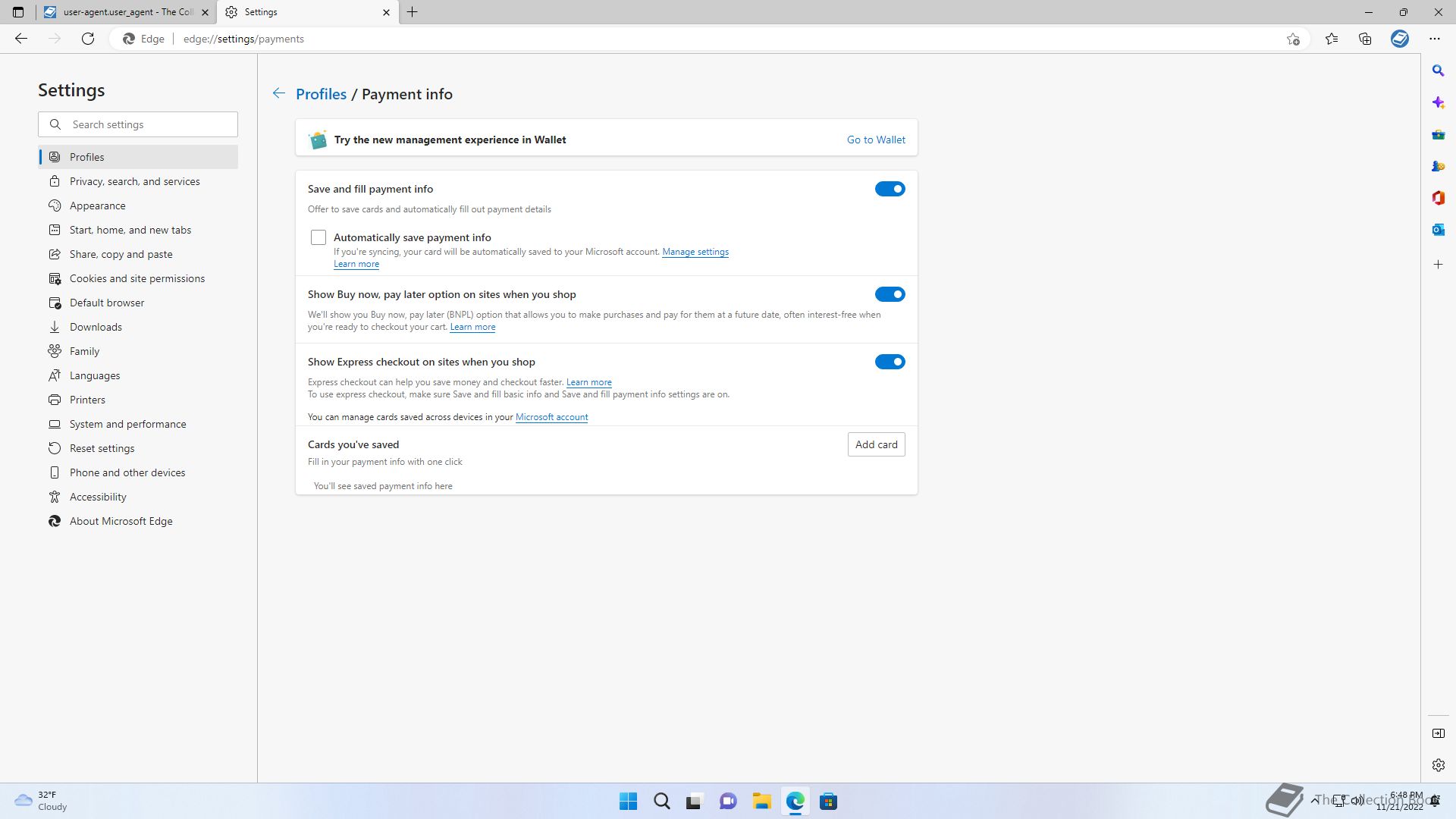1456x819 pixels.
Task: Turn off Save and fill payment info
Action: [x=890, y=189]
